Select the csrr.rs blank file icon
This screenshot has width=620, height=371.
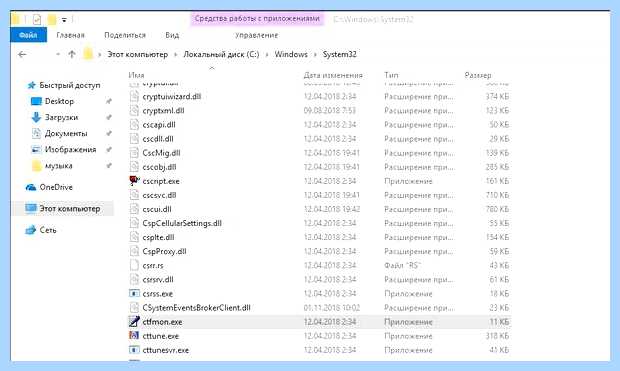point(134,265)
